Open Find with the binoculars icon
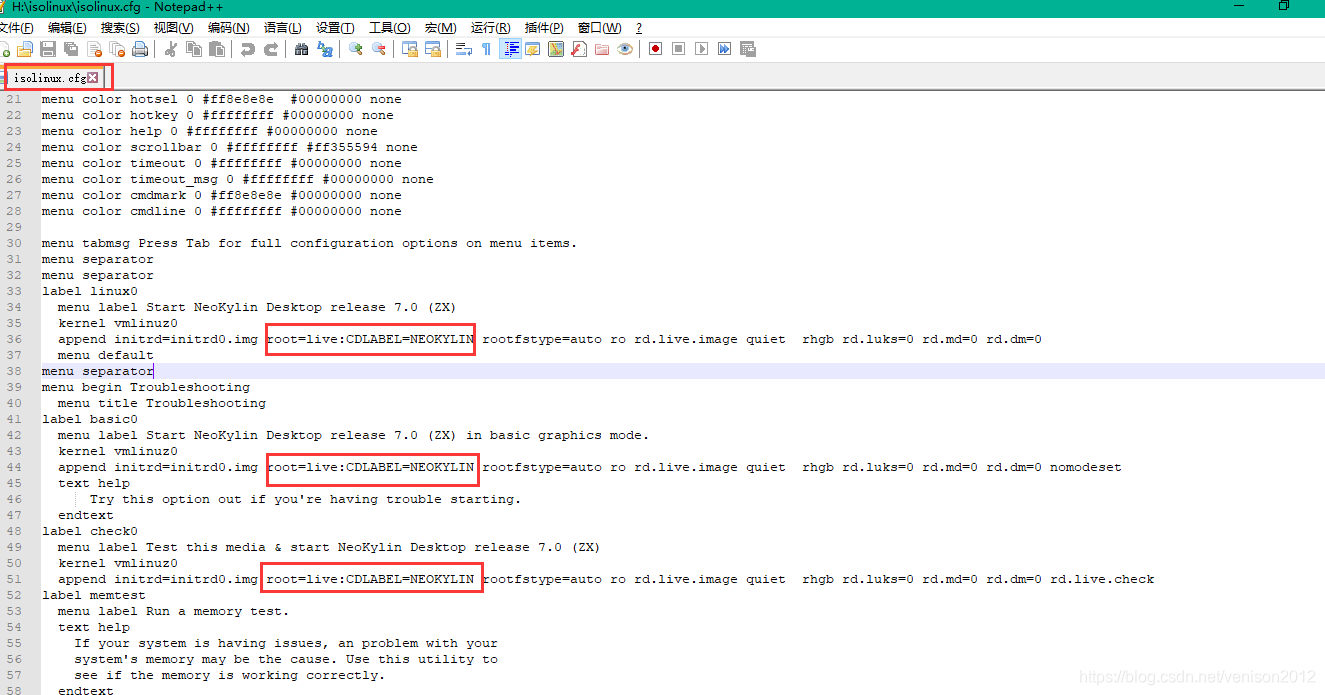The width and height of the screenshot is (1325, 695). 301,49
